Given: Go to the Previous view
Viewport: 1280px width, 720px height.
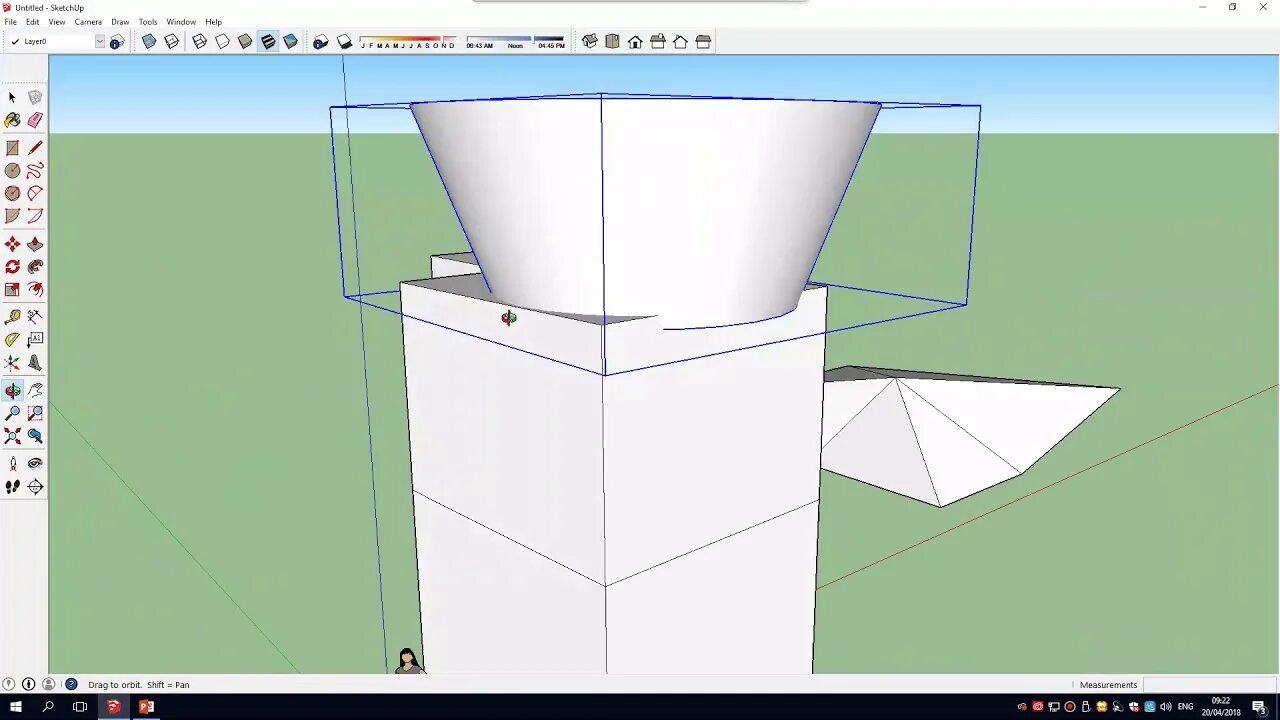Looking at the screenshot, I should 35,436.
